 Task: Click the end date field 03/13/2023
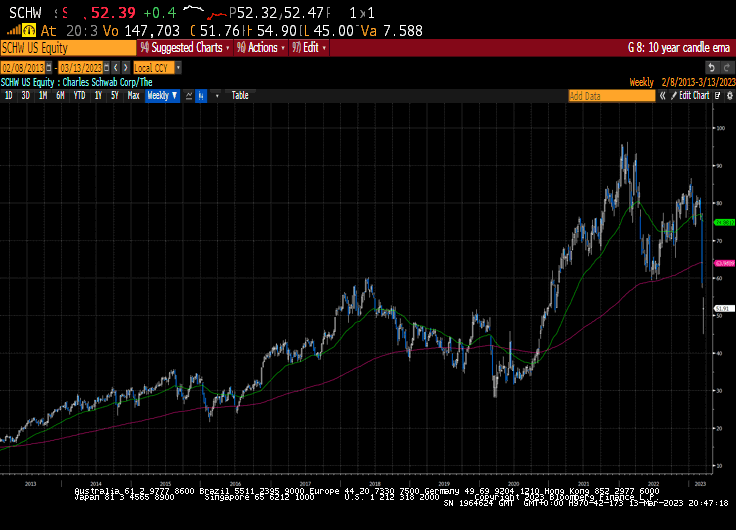point(81,68)
